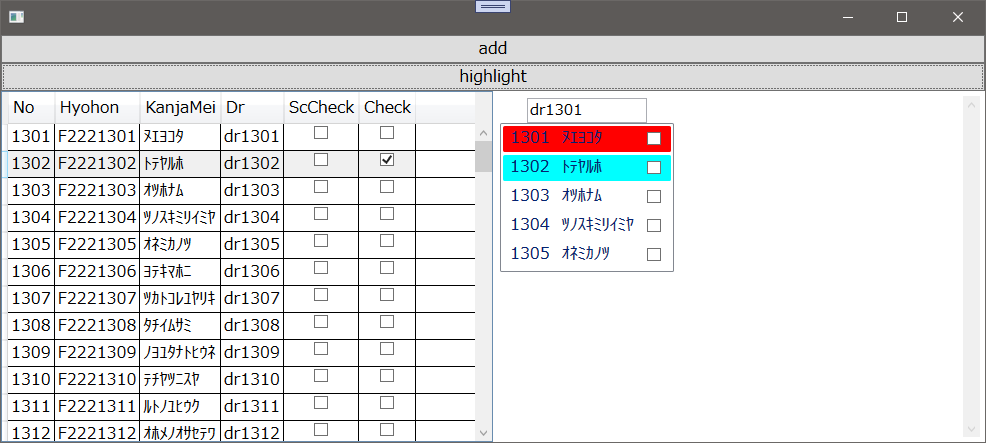Click the dr1310 cell in grid
This screenshot has width=986, height=443.
(x=252, y=379)
